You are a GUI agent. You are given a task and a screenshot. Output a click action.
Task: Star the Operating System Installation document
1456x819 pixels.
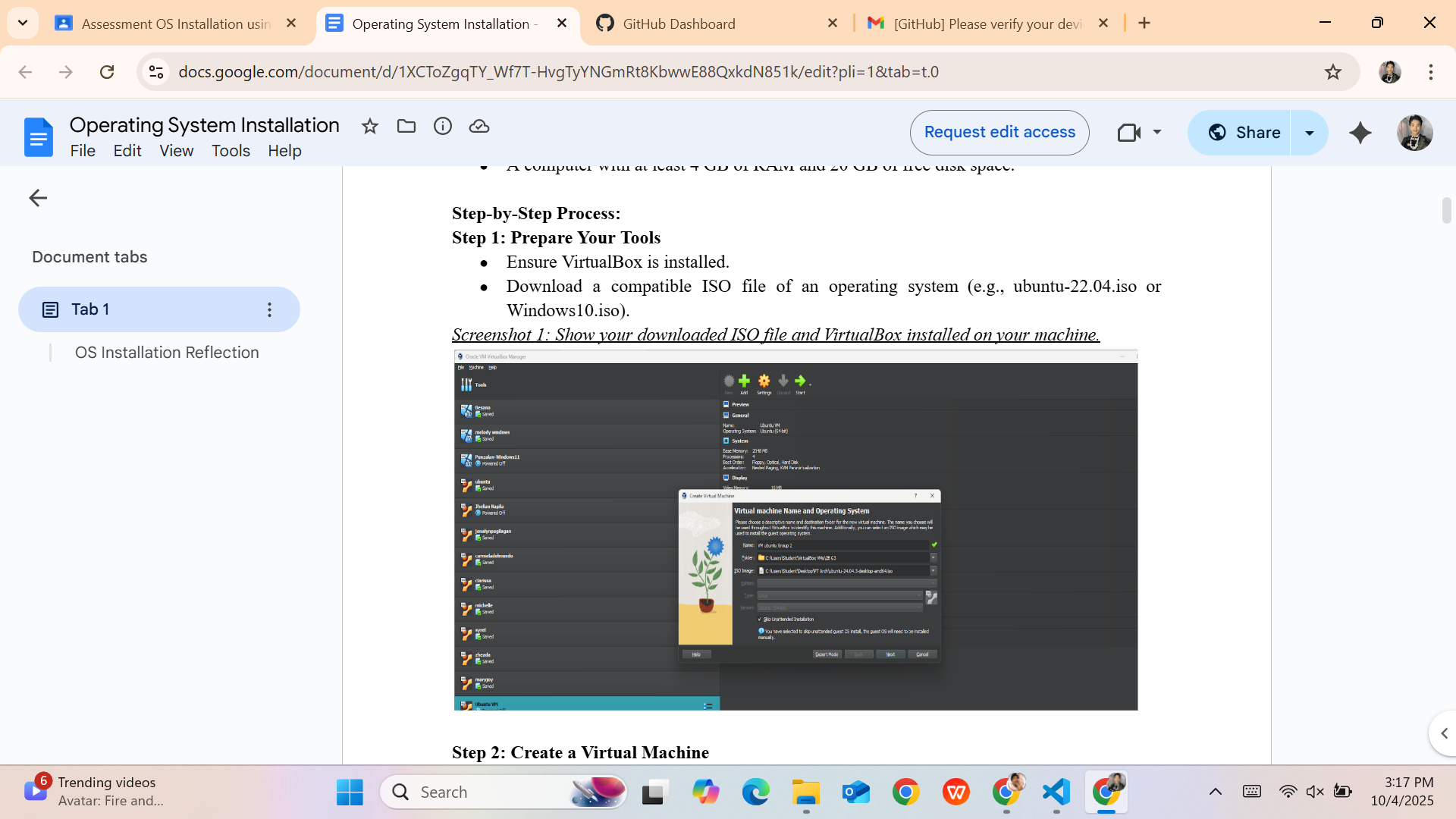369,127
